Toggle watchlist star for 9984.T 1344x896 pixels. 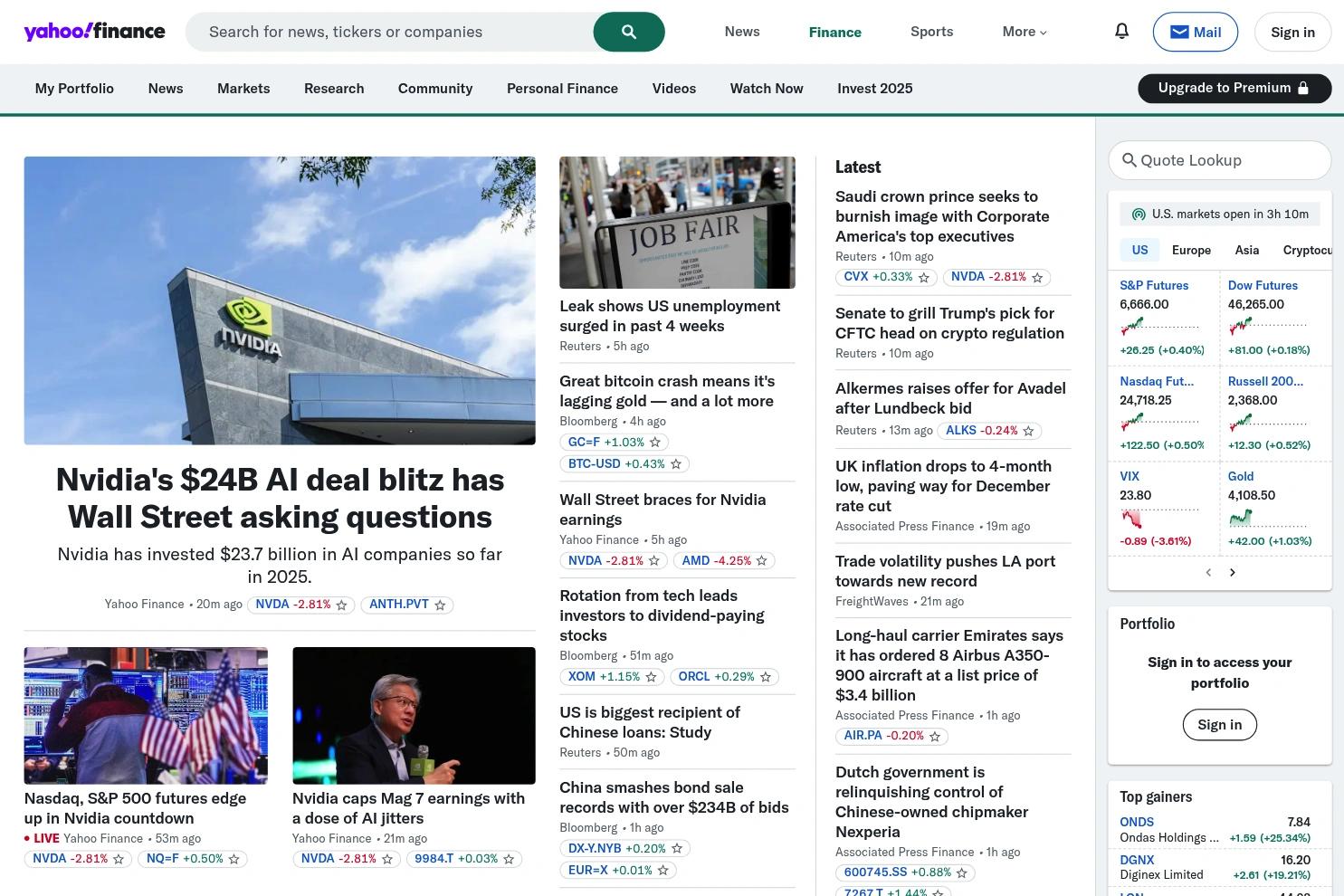pos(509,860)
